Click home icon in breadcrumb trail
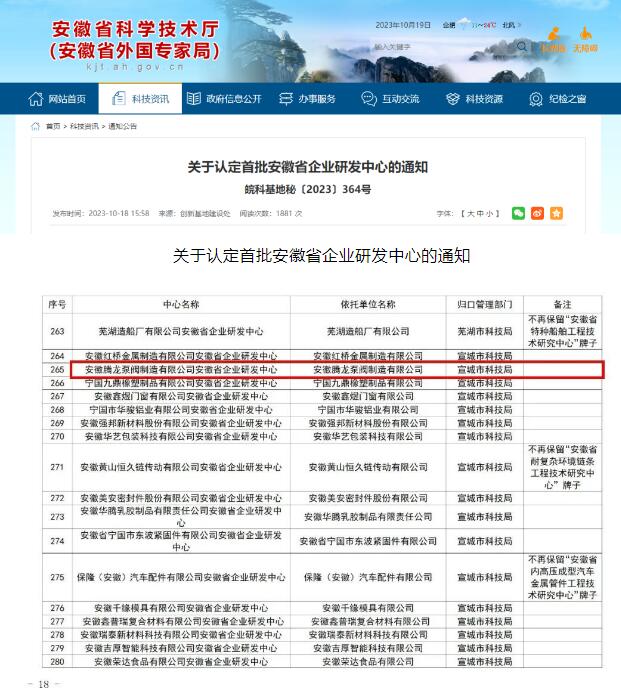This screenshot has width=621, height=690. click(x=35, y=126)
